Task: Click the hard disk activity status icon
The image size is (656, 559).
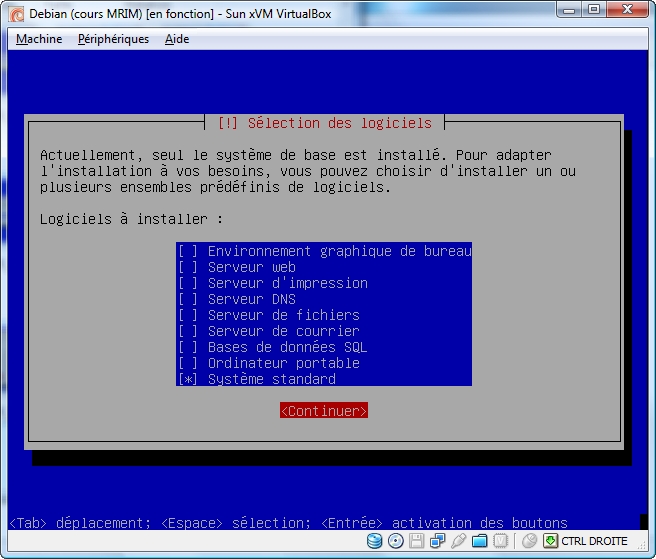Action: click(374, 541)
